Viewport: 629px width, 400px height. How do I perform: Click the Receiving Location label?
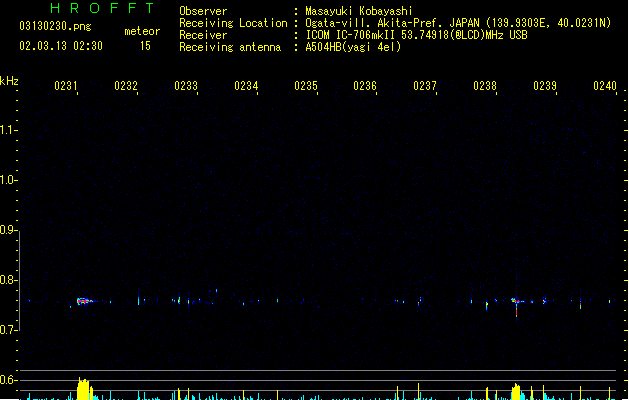click(233, 23)
